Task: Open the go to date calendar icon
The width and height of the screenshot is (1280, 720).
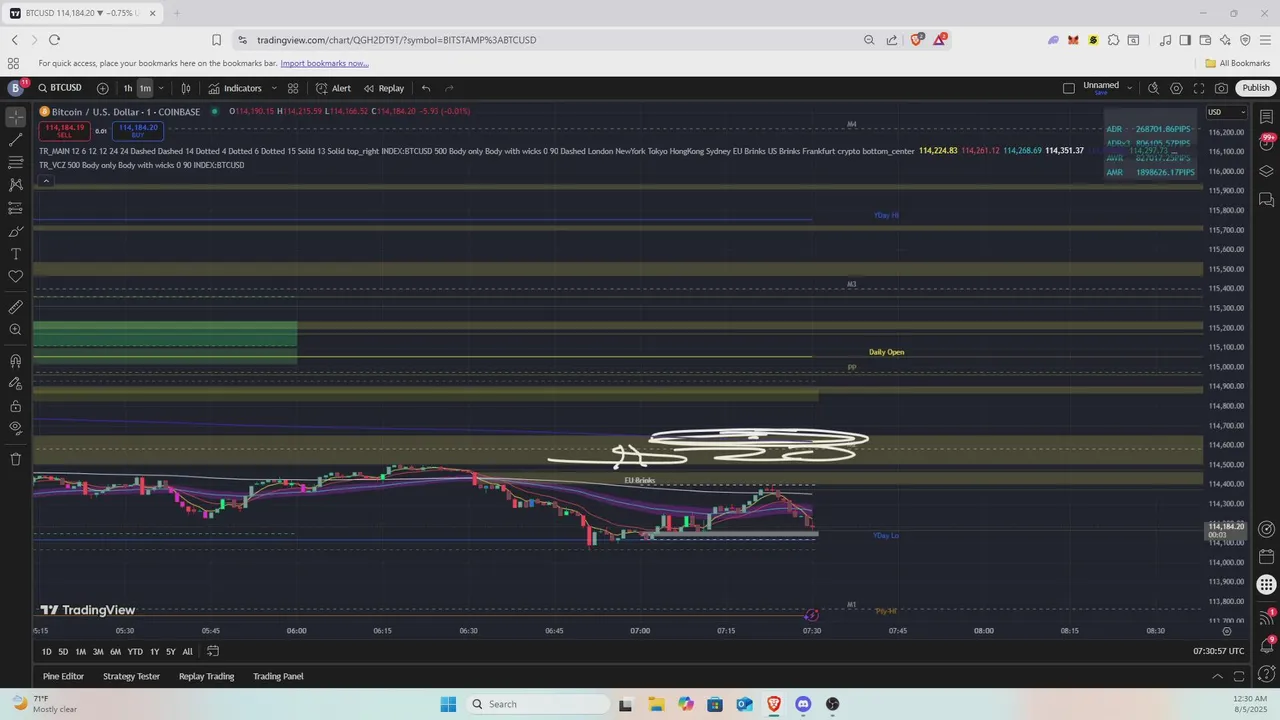Action: [x=213, y=652]
